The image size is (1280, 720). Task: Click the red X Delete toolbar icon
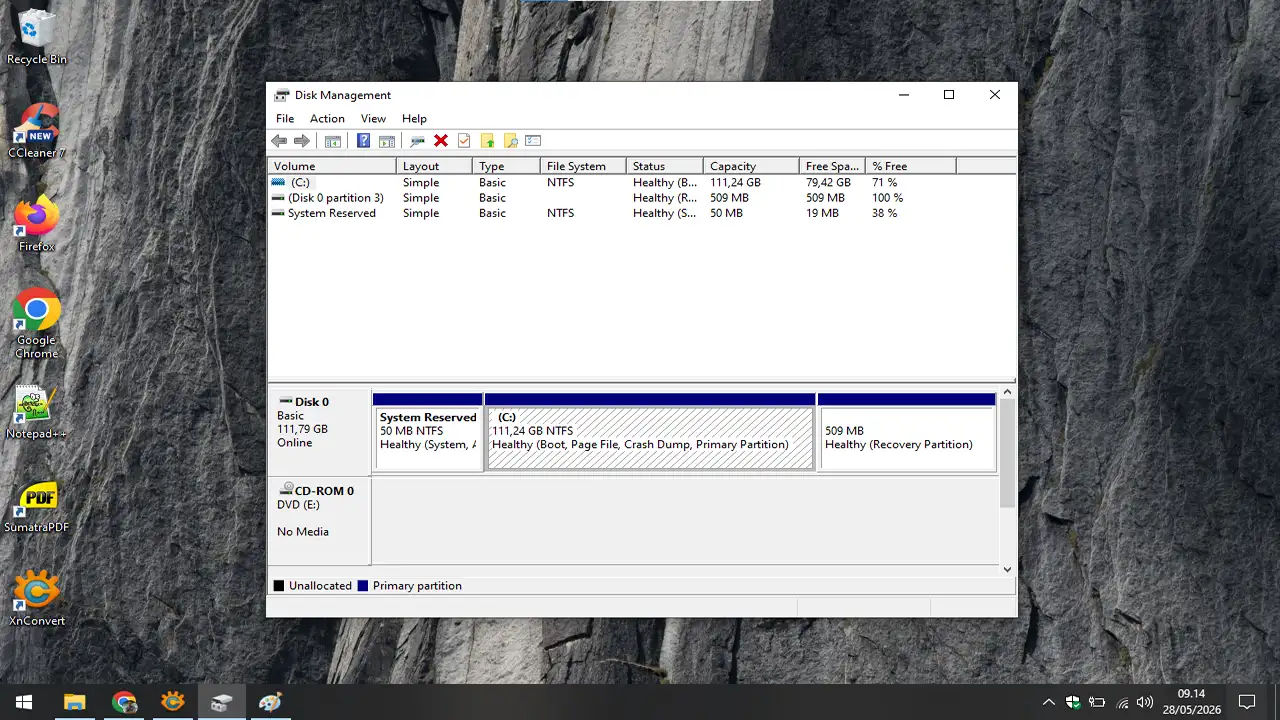(x=440, y=141)
